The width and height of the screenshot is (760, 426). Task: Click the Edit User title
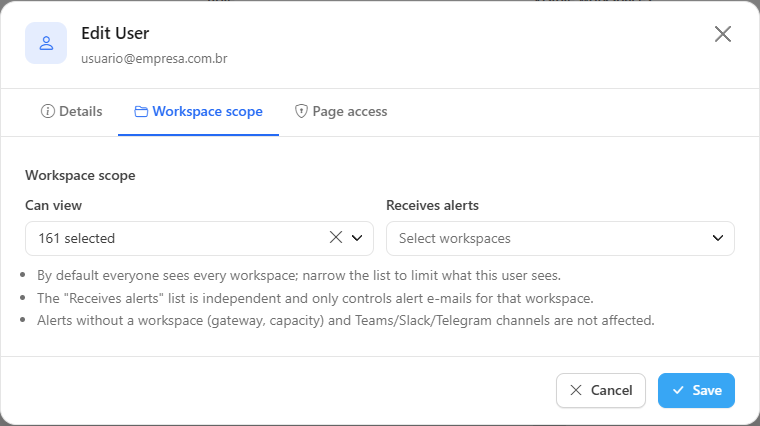point(115,33)
